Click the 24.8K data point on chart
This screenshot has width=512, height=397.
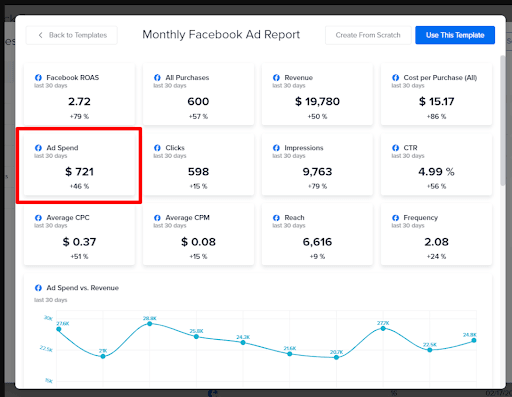point(474,340)
